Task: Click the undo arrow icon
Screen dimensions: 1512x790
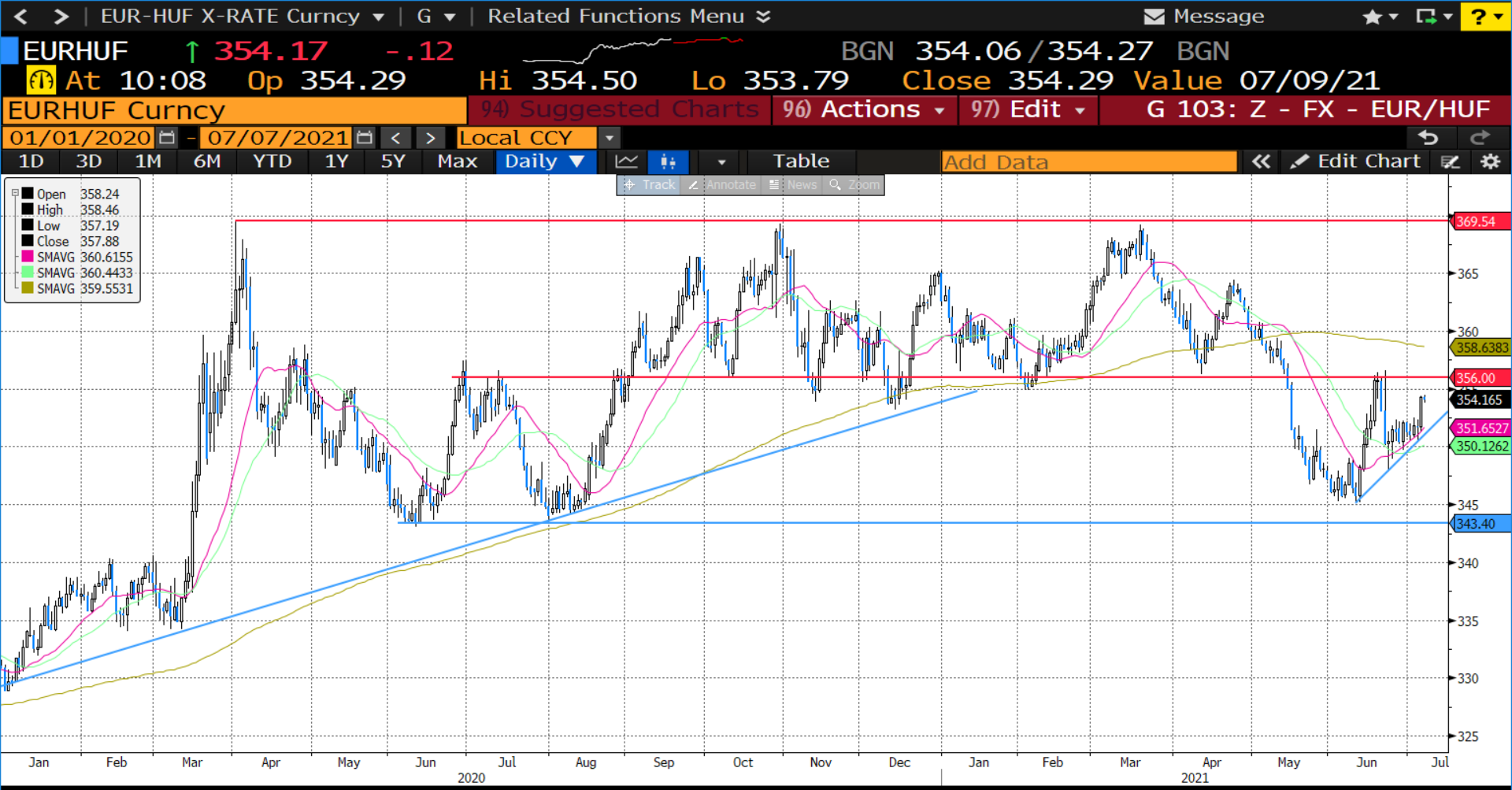Action: point(1429,138)
